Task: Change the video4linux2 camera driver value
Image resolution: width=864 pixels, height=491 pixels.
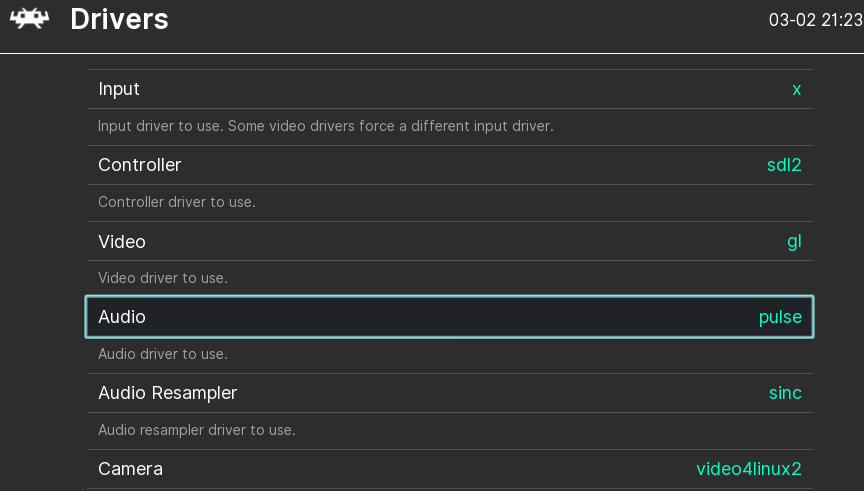Action: tap(749, 469)
